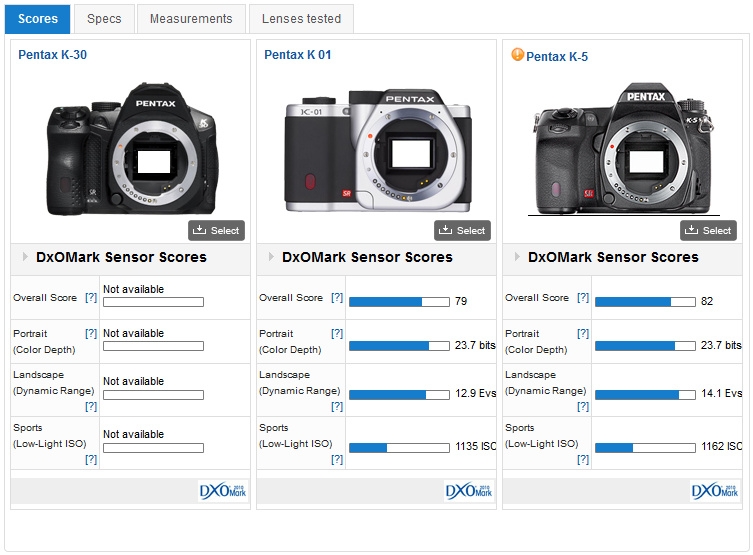Click the 82 overall score value
Viewport: 753px width, 555px height.
[x=706, y=302]
